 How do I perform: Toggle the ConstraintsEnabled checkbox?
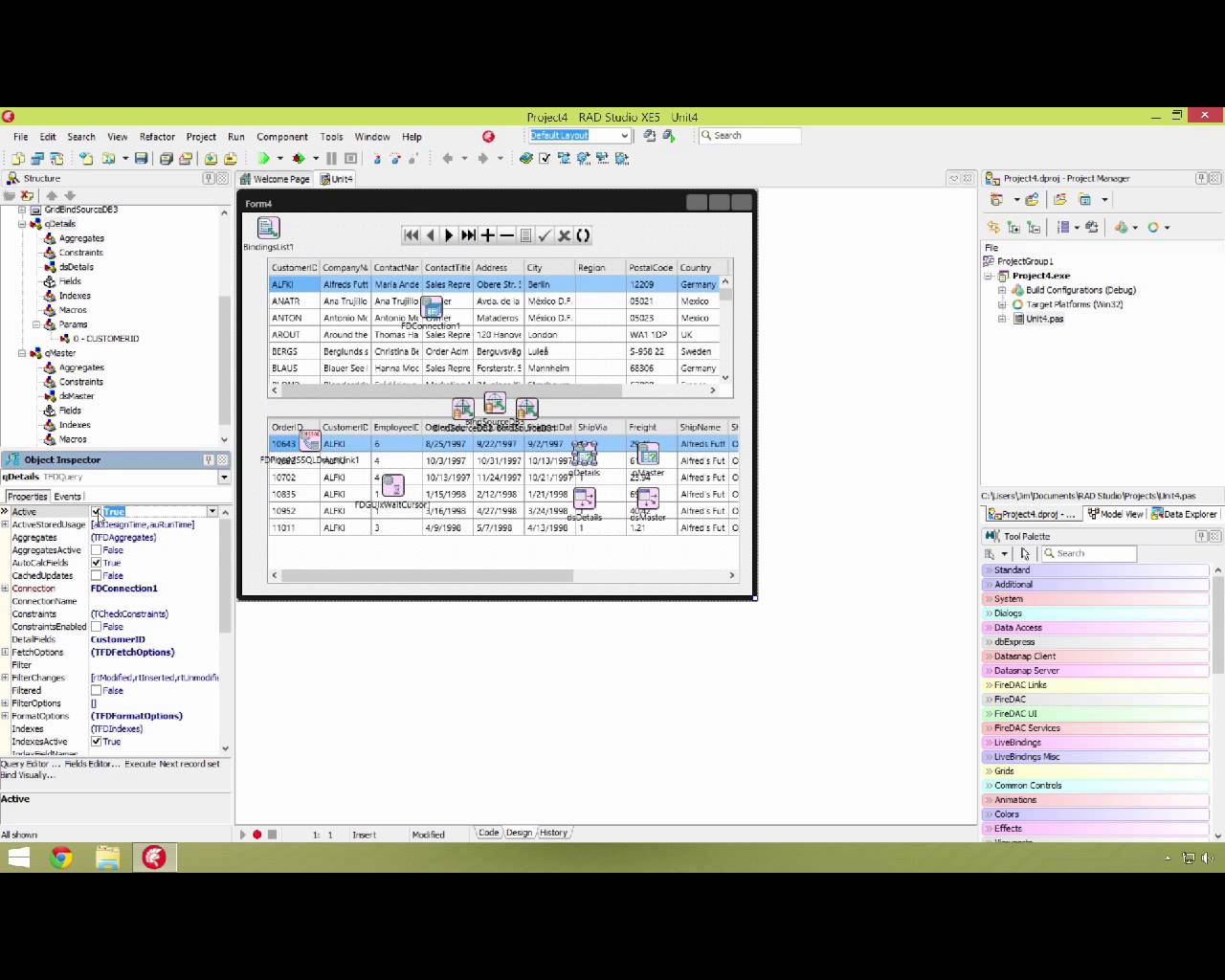96,627
